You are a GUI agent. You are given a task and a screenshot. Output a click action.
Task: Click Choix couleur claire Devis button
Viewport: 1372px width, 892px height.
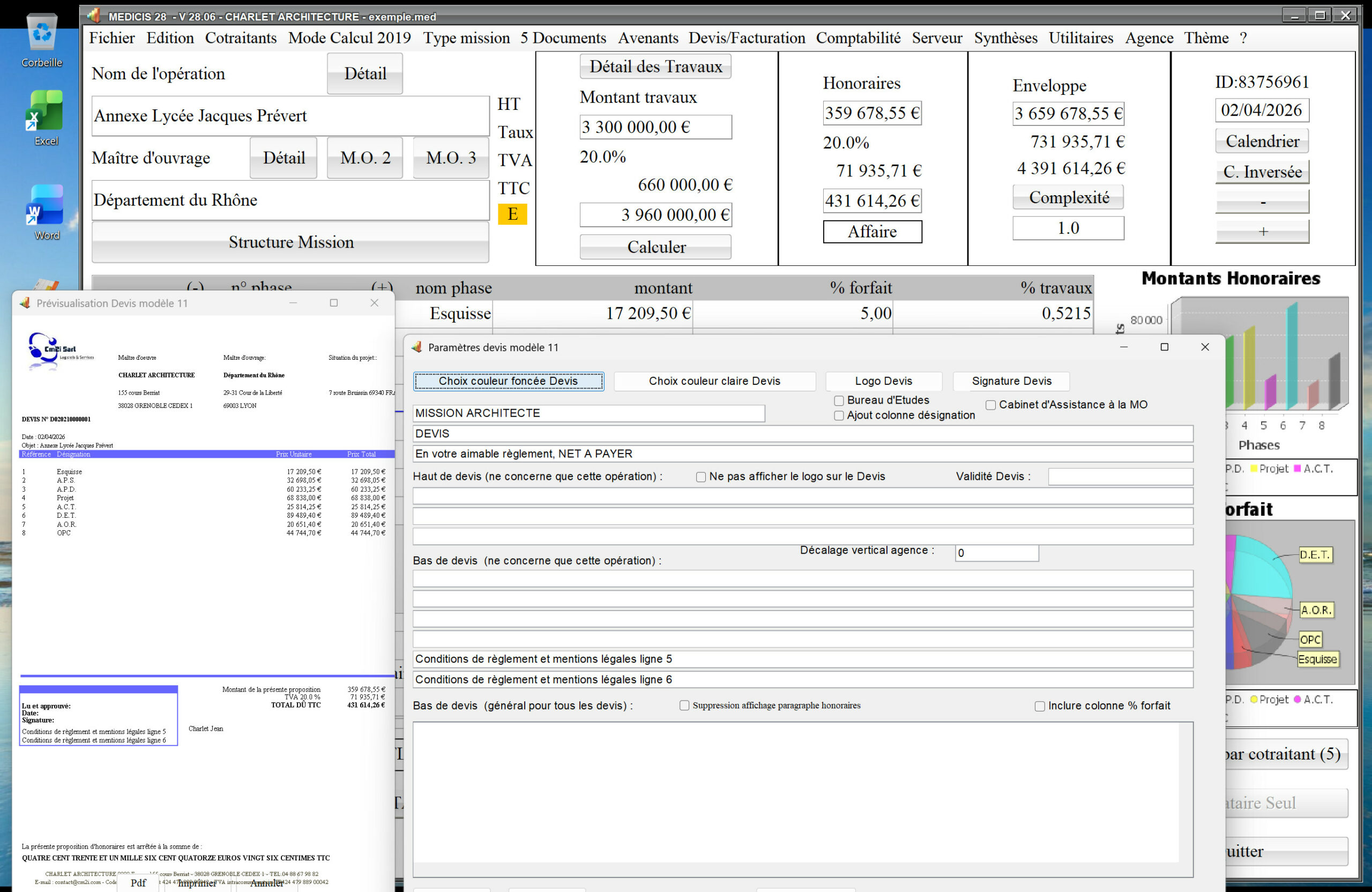click(714, 381)
